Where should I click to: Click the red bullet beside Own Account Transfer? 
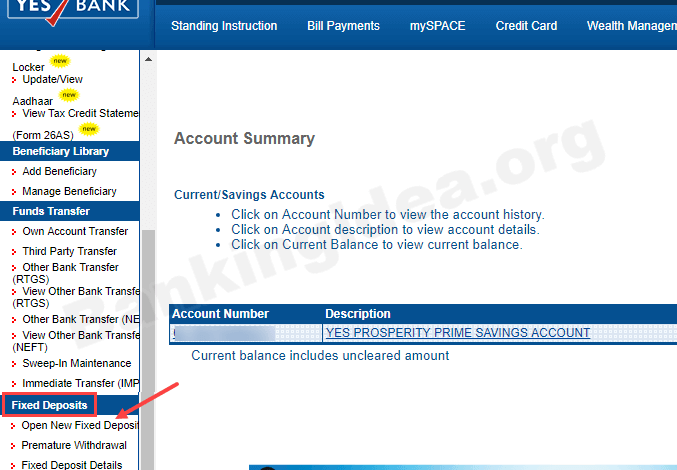[x=14, y=232]
